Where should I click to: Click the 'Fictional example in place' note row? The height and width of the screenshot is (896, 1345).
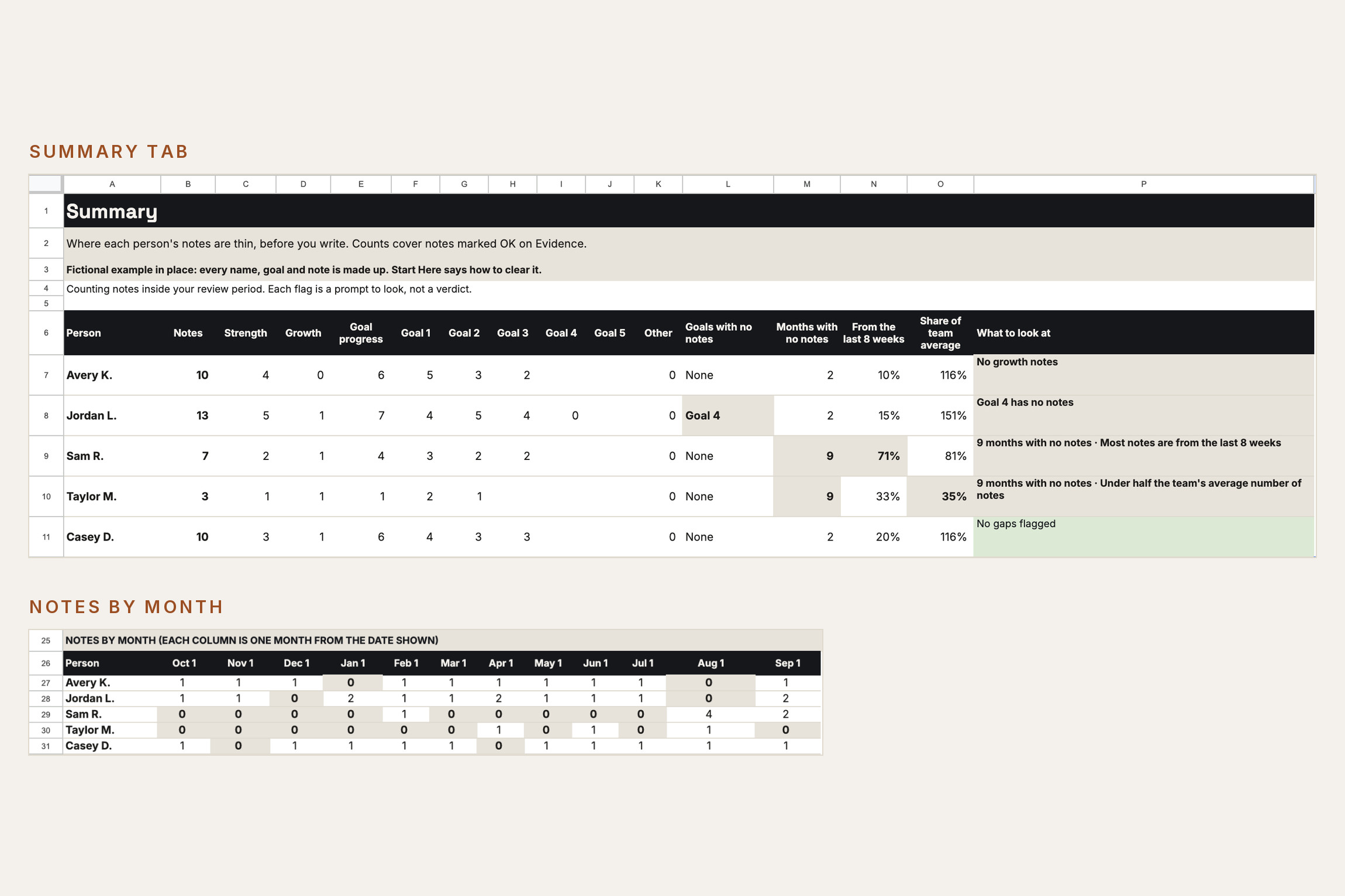pyautogui.click(x=689, y=269)
